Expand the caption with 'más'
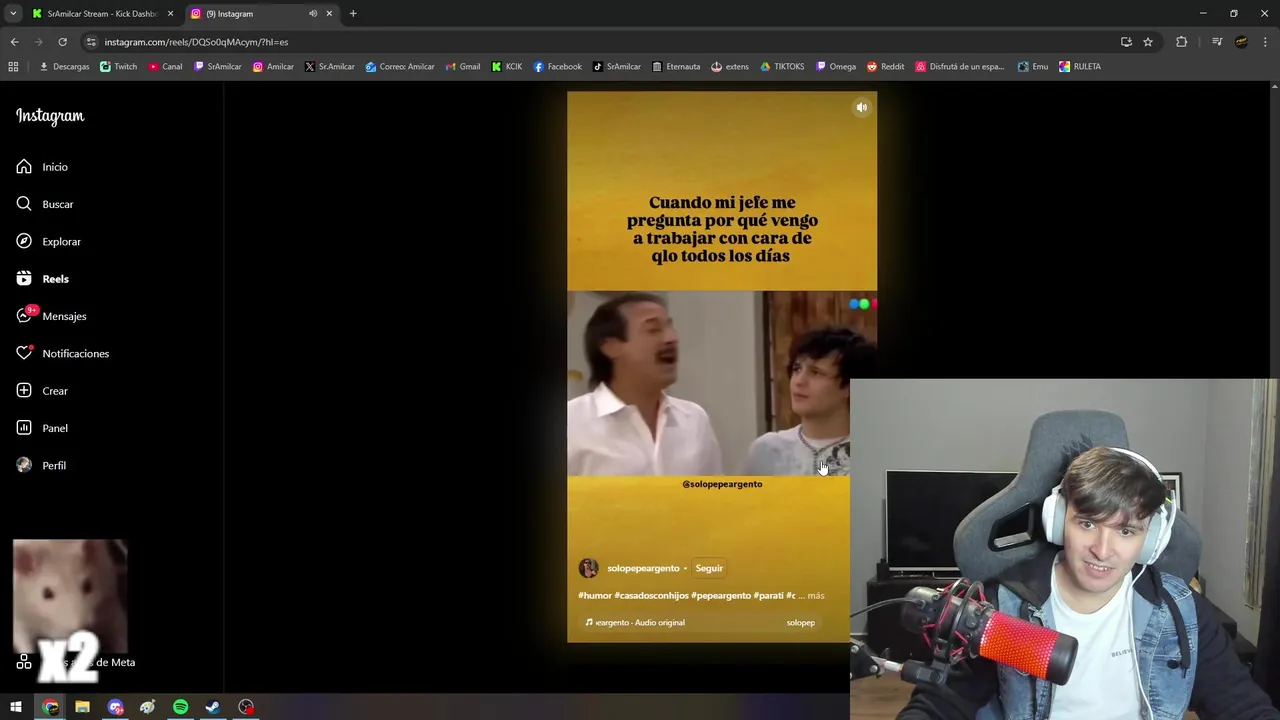Viewport: 1280px width, 720px height. click(x=816, y=596)
